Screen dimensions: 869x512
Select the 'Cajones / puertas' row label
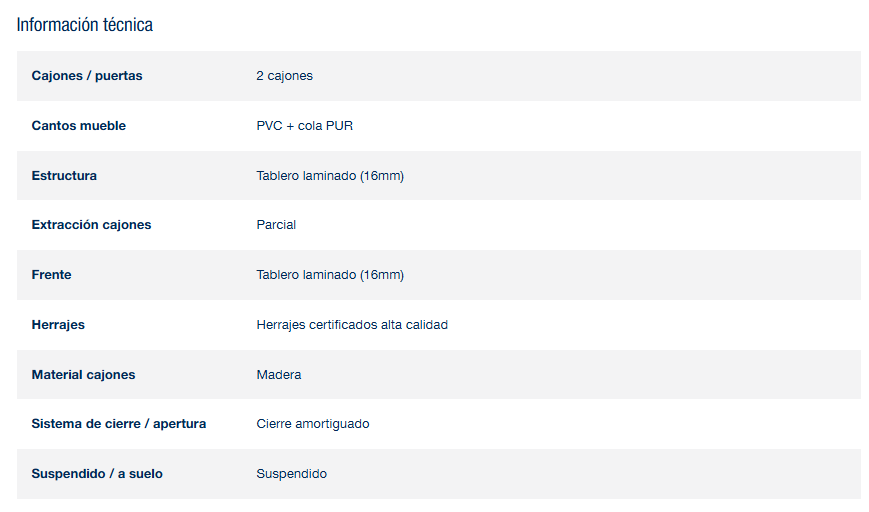[x=87, y=76]
